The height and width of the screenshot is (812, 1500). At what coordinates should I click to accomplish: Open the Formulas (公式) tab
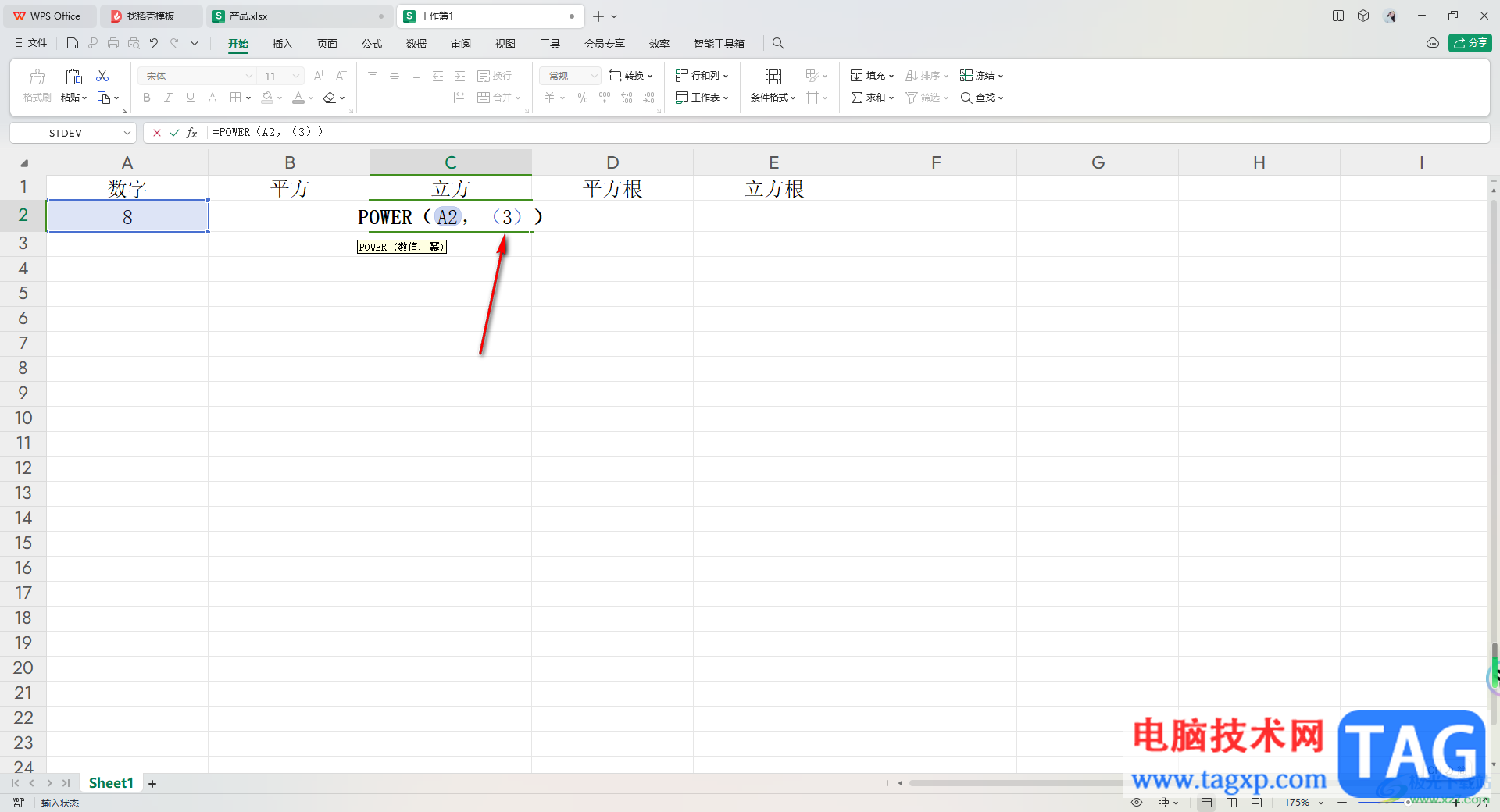(372, 44)
